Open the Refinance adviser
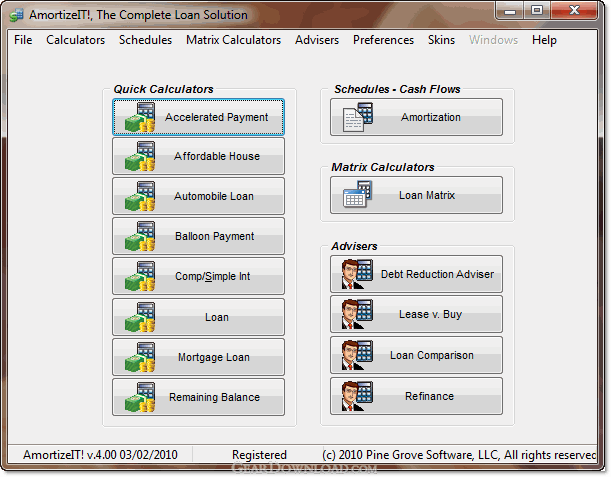The image size is (611, 477). [416, 396]
